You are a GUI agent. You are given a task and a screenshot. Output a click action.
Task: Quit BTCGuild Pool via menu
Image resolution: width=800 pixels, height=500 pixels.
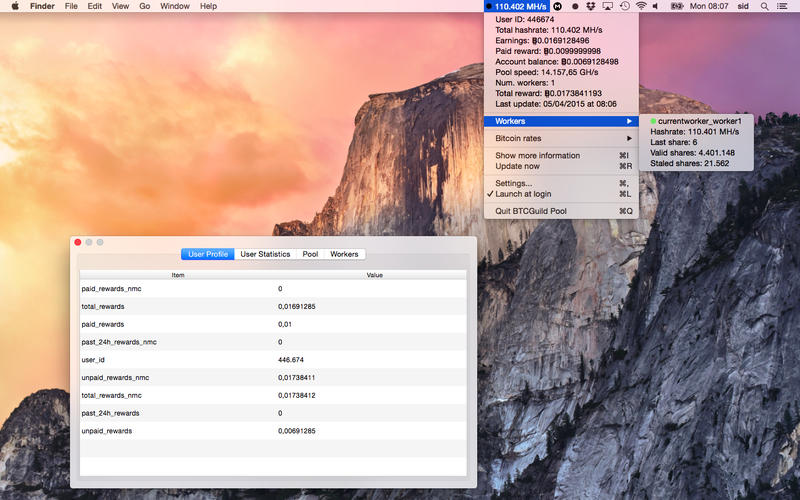[x=530, y=211]
